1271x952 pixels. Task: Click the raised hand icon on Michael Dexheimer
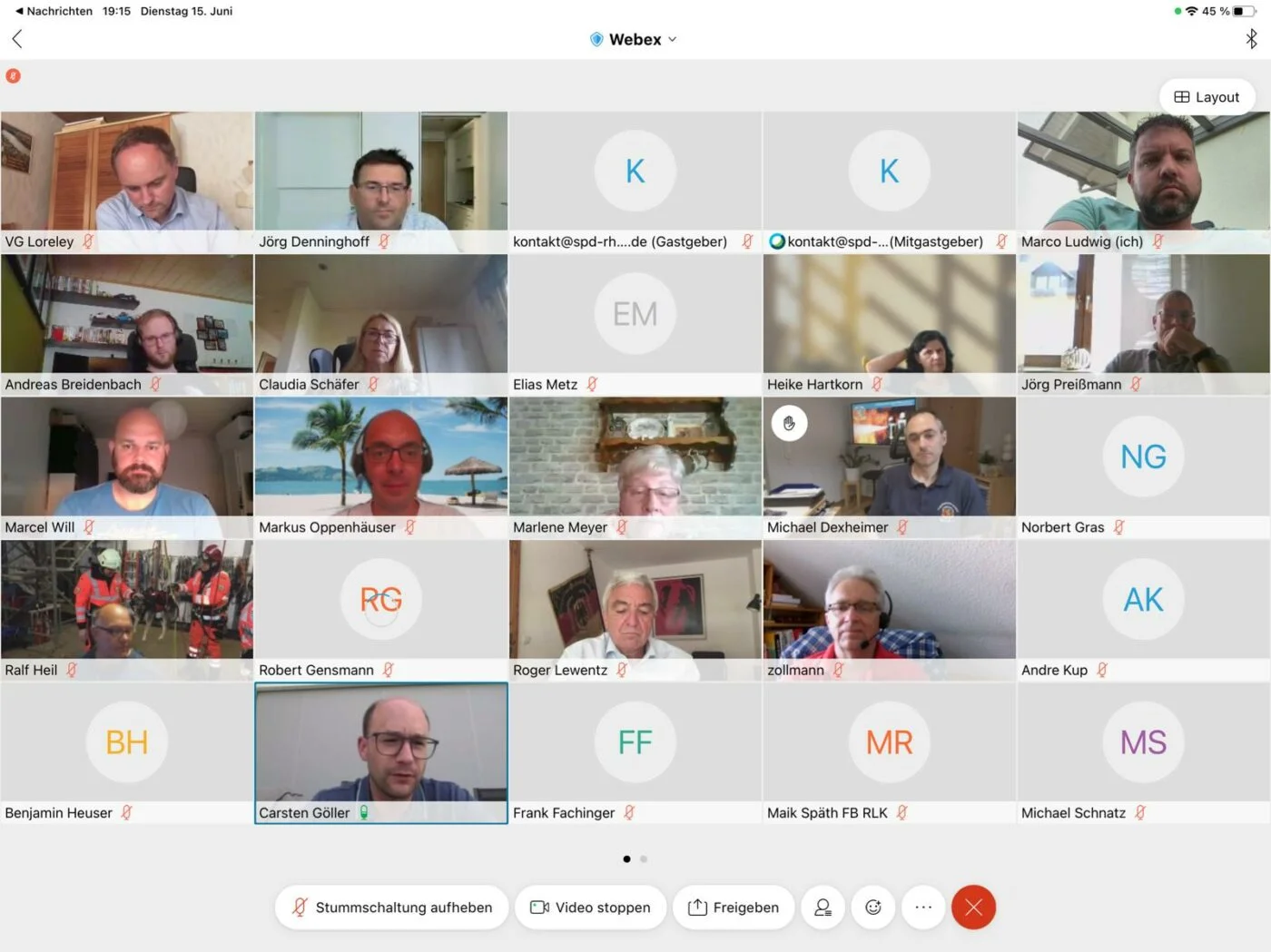coord(789,424)
